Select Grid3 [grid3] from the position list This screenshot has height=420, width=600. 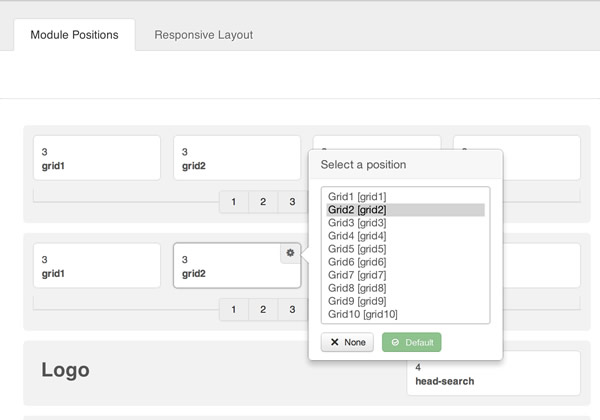pos(357,223)
